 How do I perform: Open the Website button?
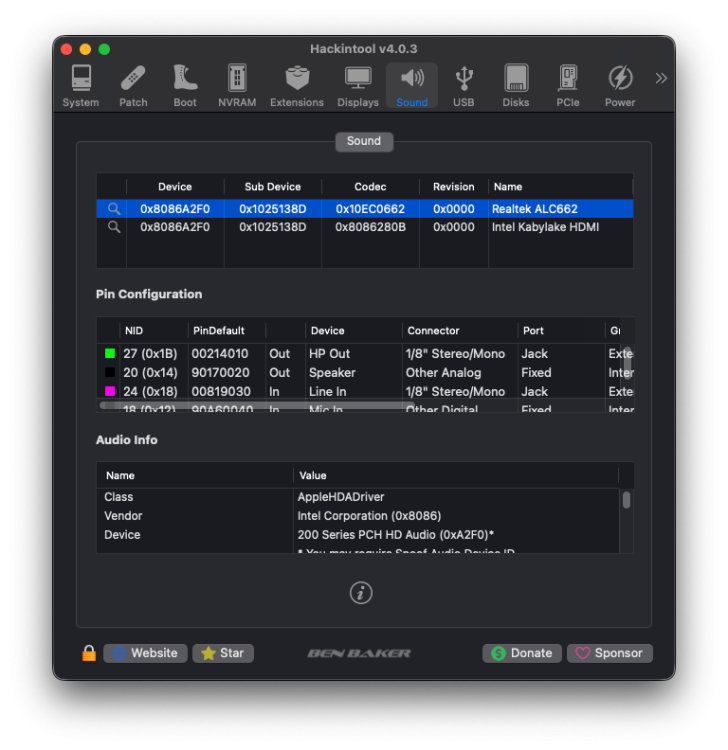pyautogui.click(x=145, y=653)
